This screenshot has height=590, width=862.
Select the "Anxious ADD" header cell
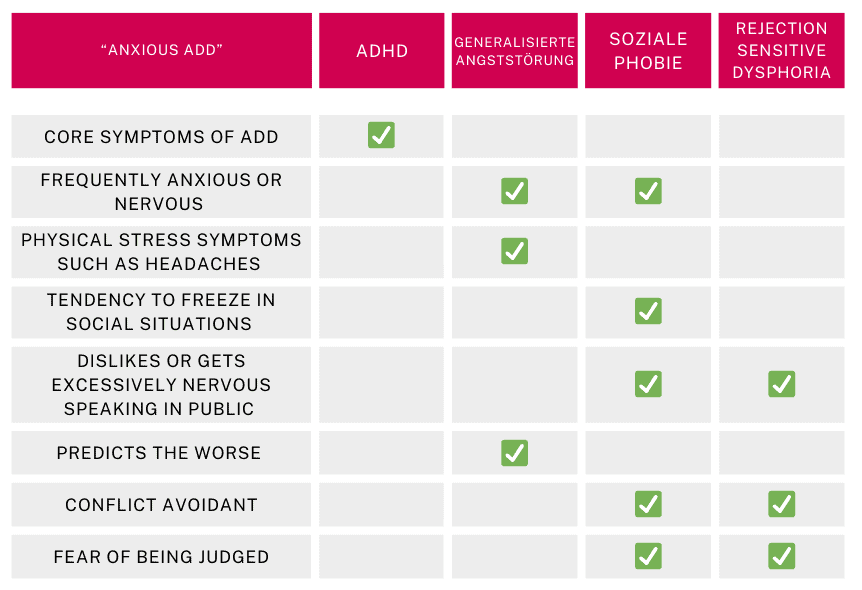click(161, 50)
